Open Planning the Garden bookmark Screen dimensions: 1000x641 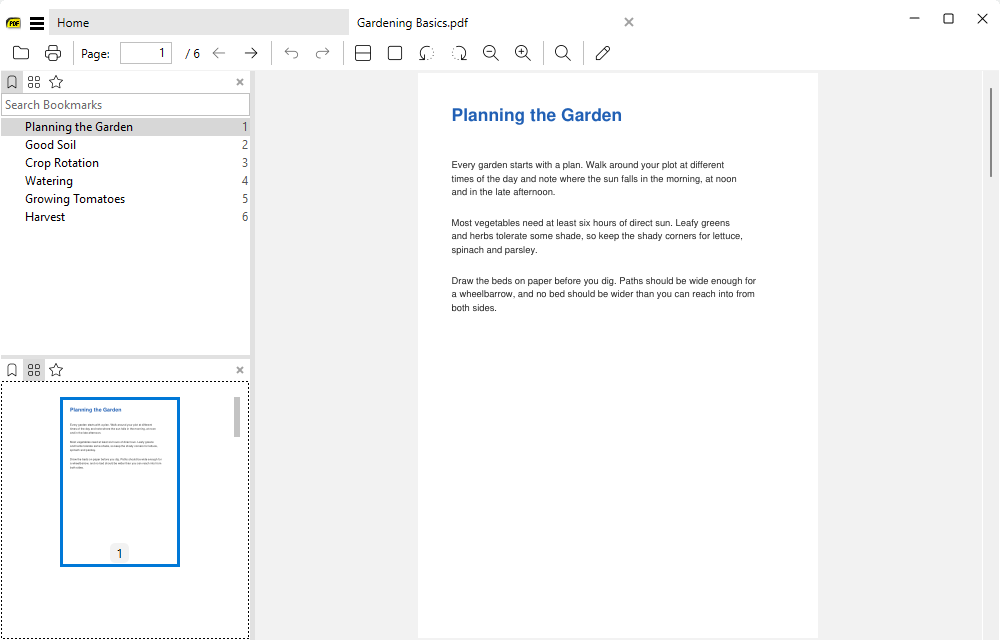click(126, 127)
